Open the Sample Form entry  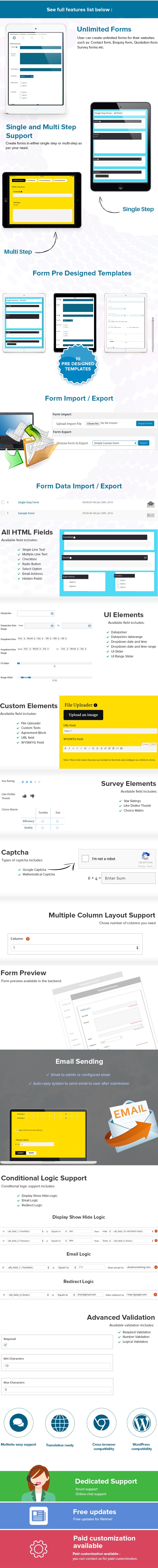coord(26,513)
